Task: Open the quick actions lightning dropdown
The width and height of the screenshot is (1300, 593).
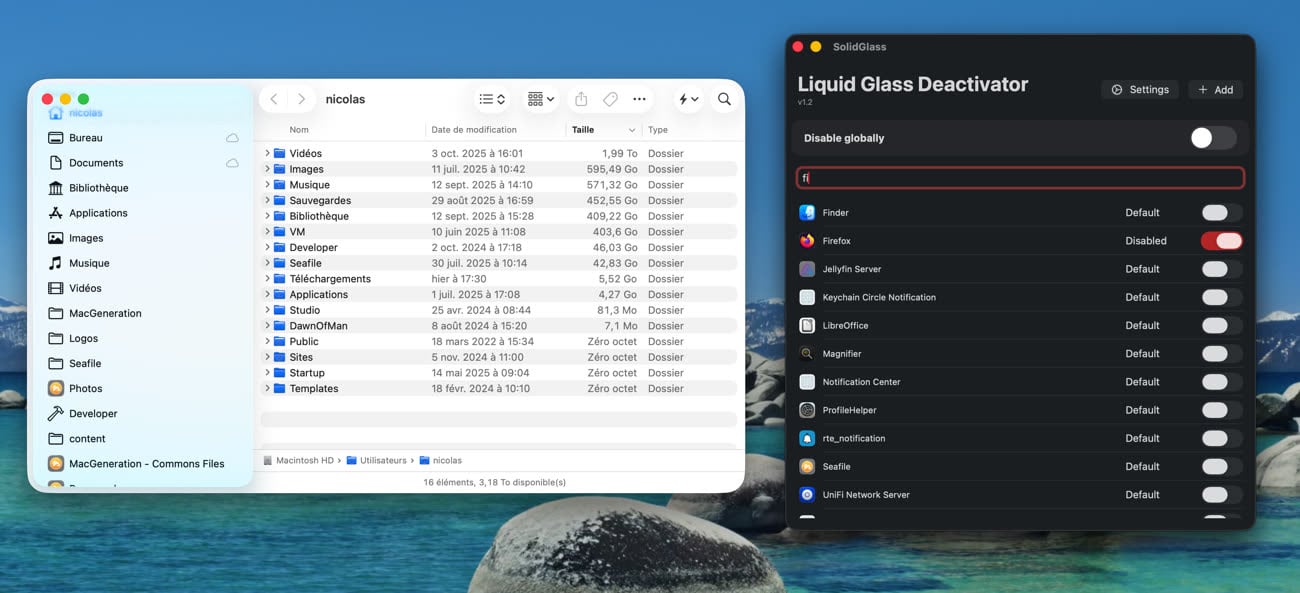Action: [689, 99]
